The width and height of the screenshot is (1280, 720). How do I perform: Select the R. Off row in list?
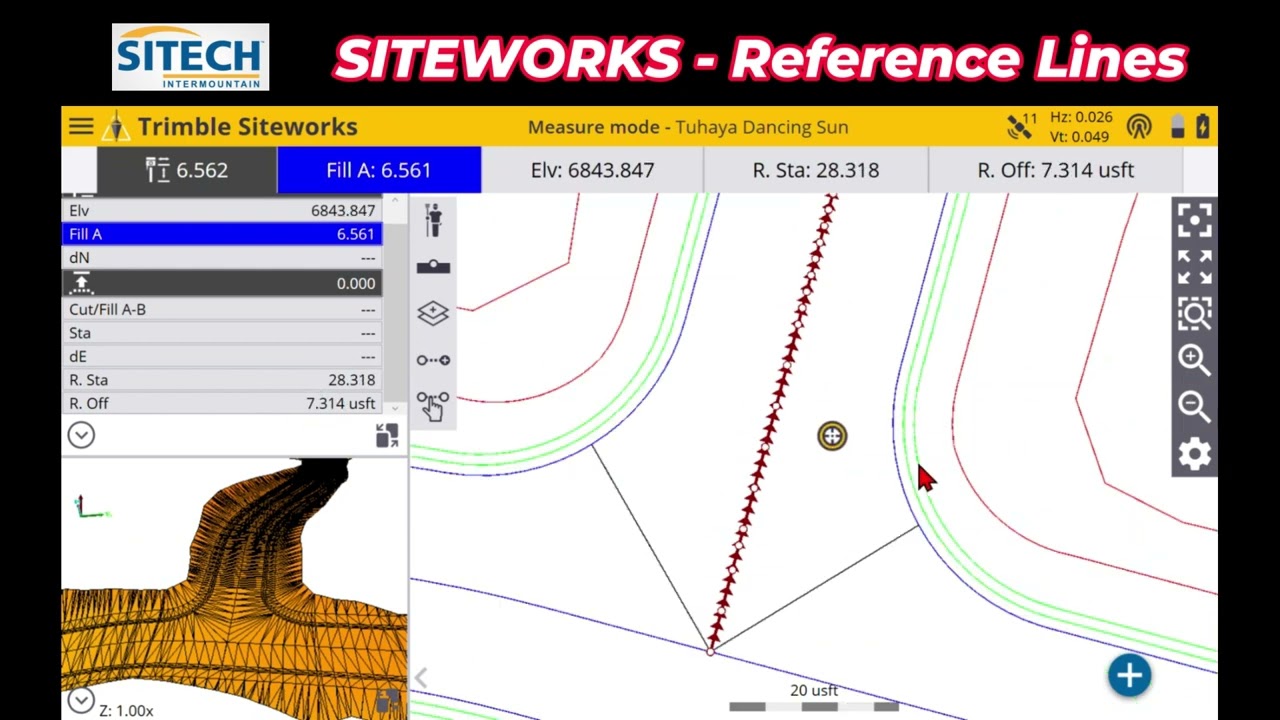[222, 403]
